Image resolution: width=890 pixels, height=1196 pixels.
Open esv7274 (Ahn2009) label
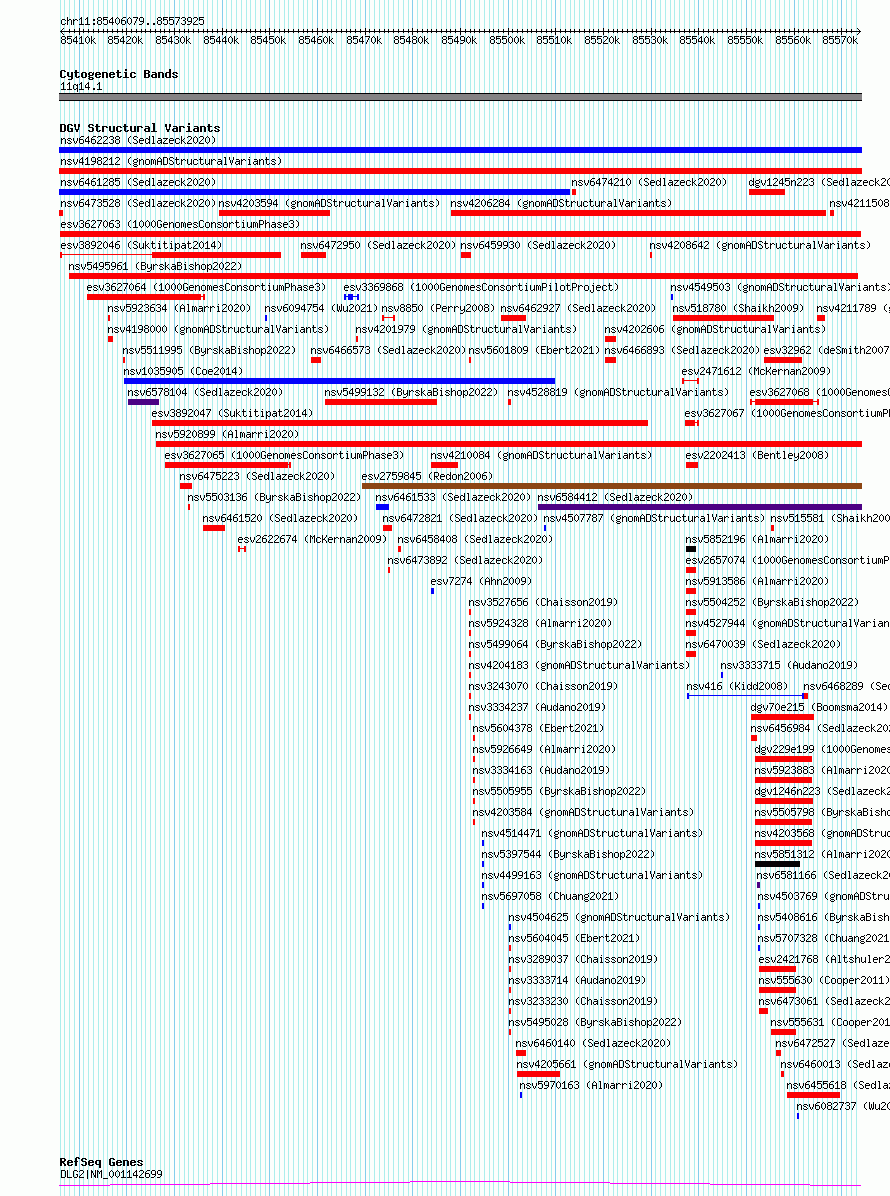(x=480, y=580)
